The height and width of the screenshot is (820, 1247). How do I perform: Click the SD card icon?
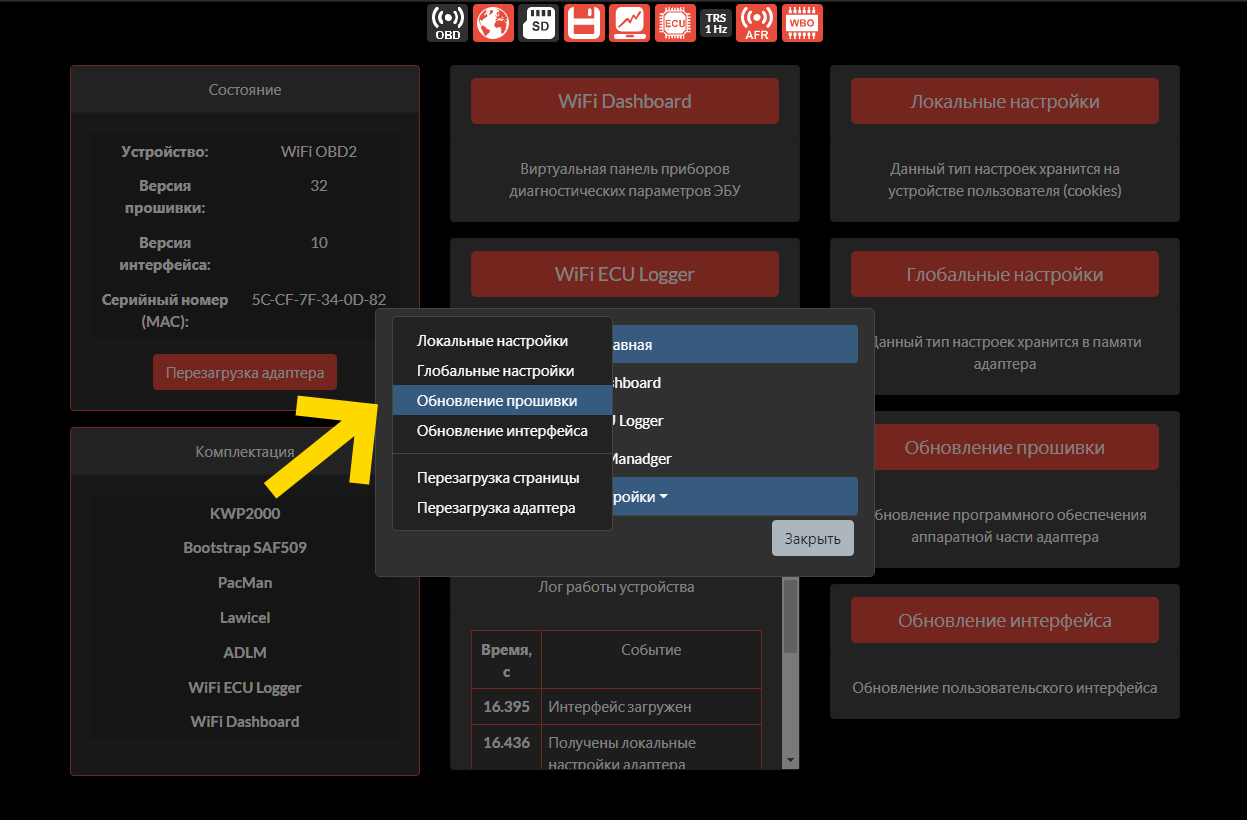click(x=539, y=22)
